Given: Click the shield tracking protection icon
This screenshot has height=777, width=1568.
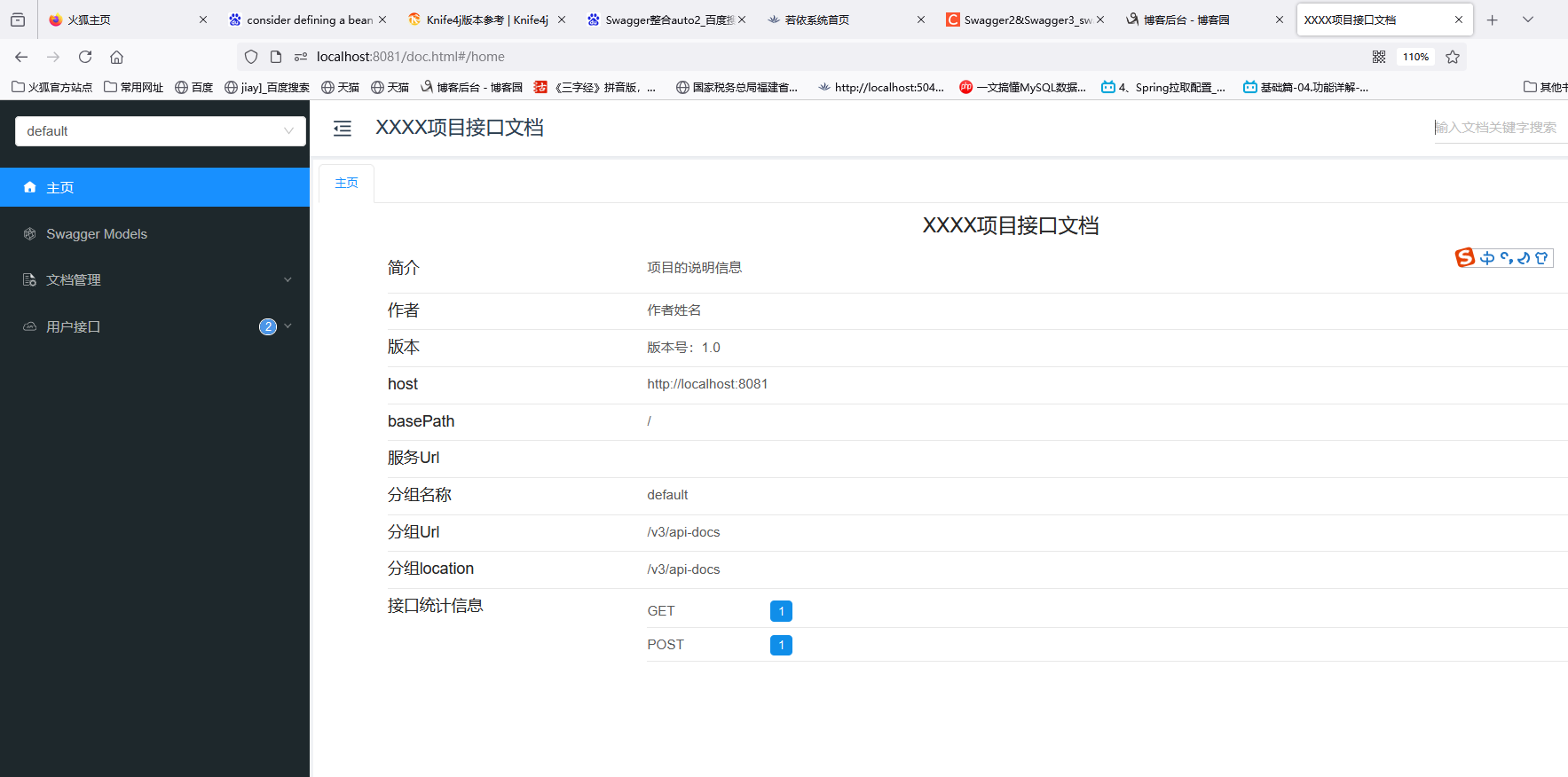Looking at the screenshot, I should 251,57.
